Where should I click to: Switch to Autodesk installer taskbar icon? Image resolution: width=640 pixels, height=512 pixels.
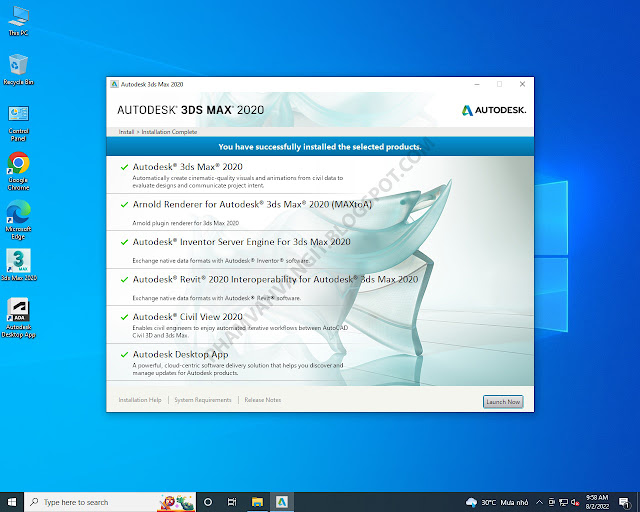[282, 502]
